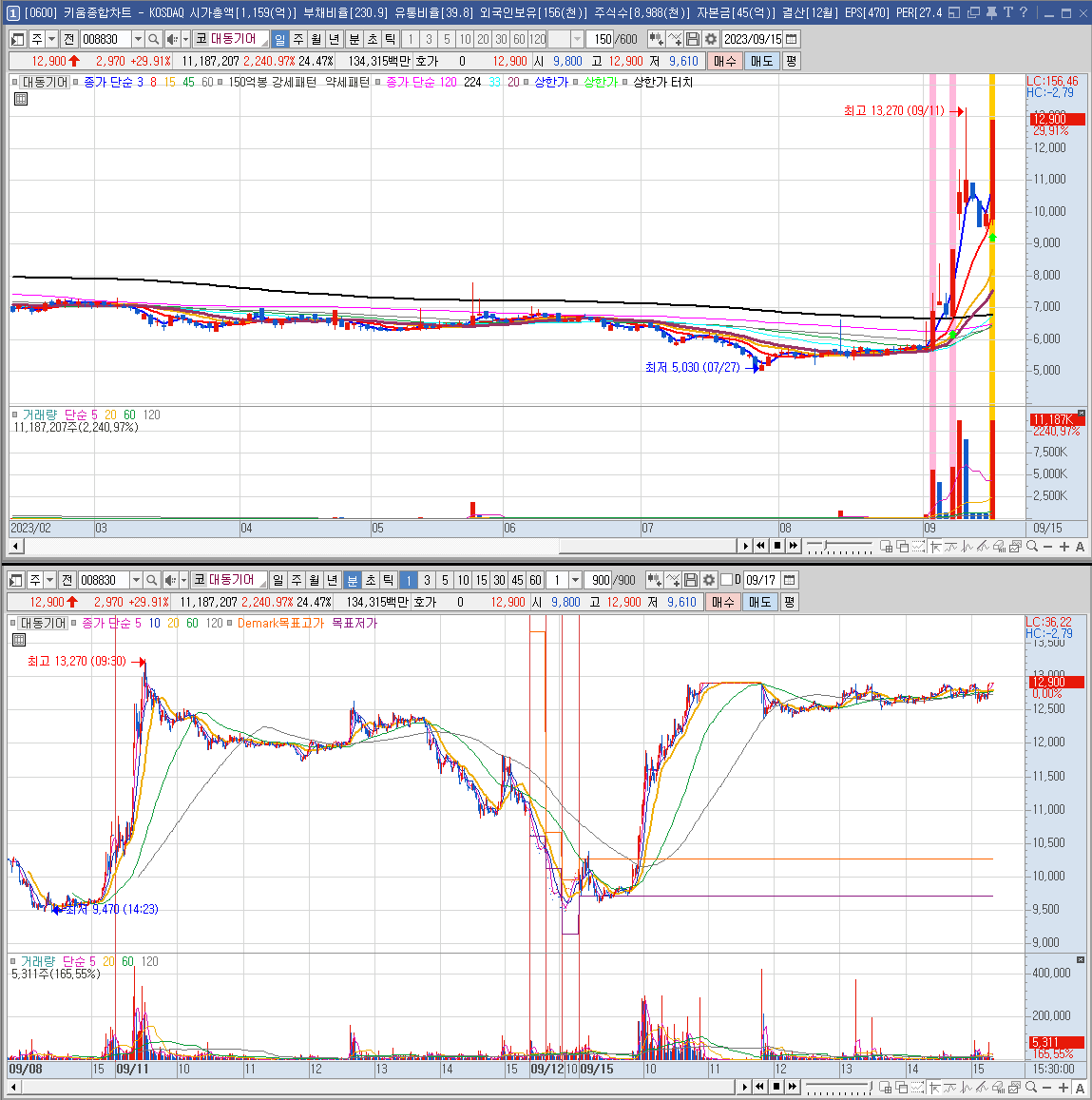This screenshot has height=1100, width=1092.
Task: Select the 15-minute interval in the bottom chart
Action: pyautogui.click(x=481, y=580)
